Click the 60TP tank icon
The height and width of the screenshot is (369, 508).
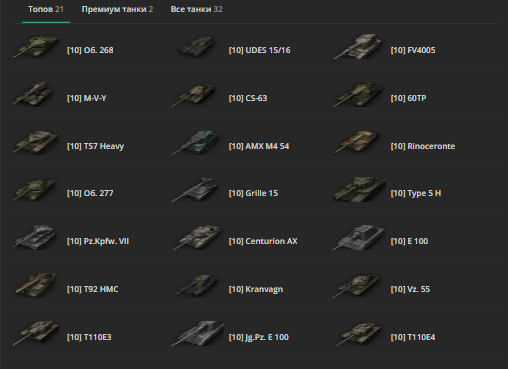pos(358,94)
